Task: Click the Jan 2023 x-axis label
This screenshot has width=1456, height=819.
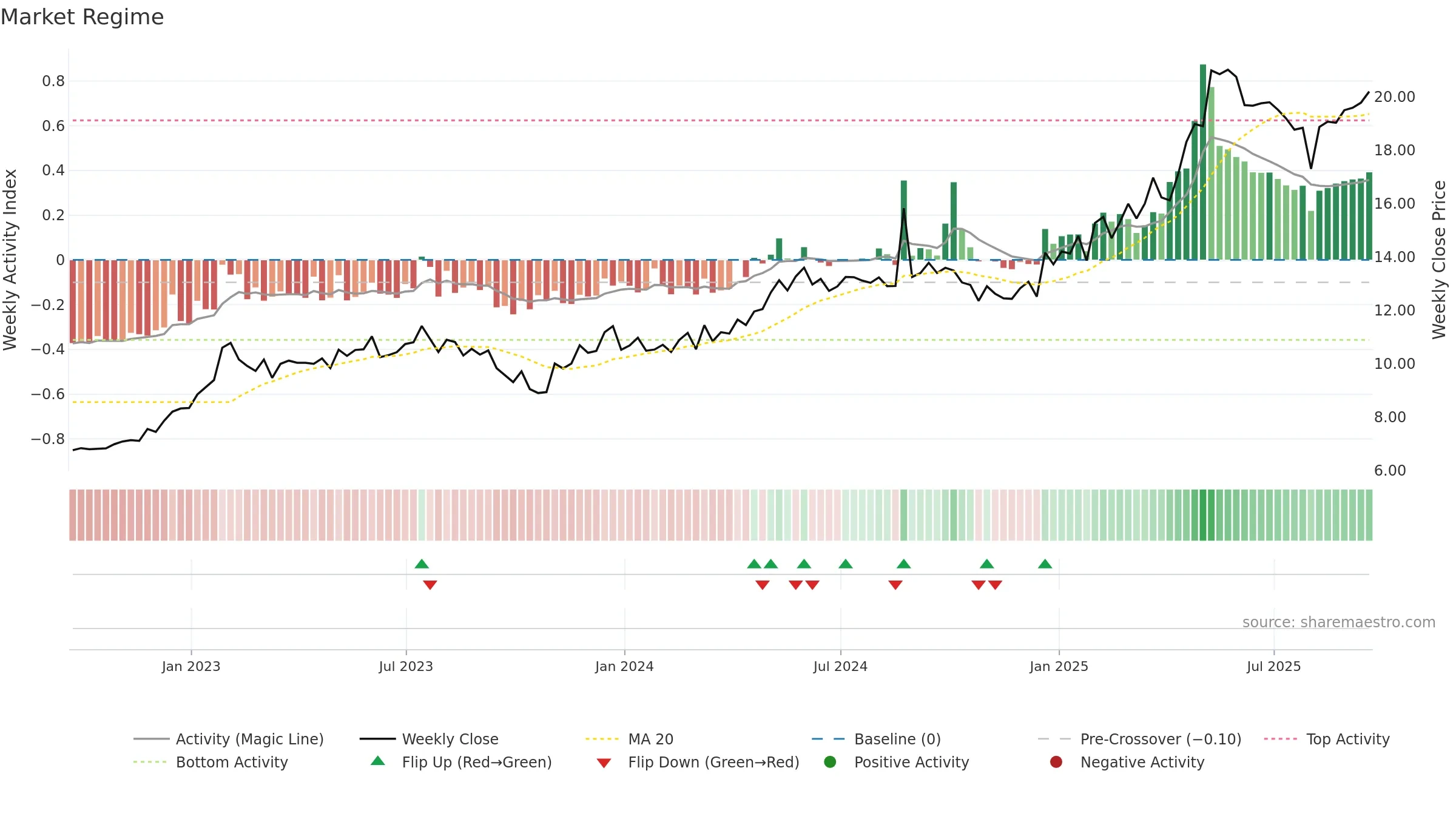Action: tap(191, 666)
